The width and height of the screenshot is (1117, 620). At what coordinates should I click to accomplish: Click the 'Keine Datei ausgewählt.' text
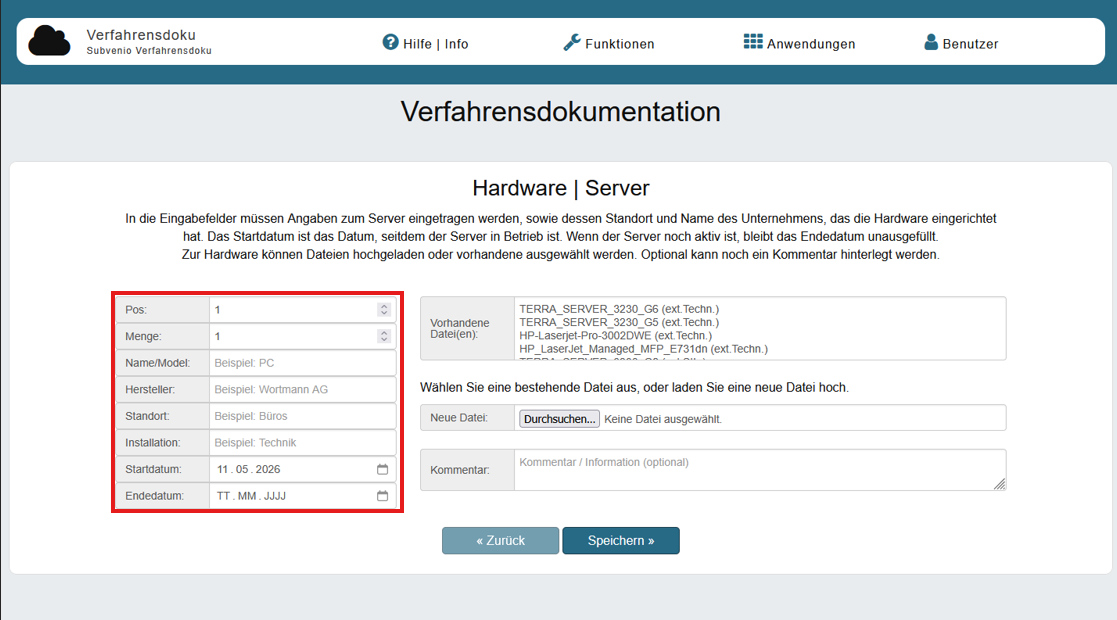663,419
